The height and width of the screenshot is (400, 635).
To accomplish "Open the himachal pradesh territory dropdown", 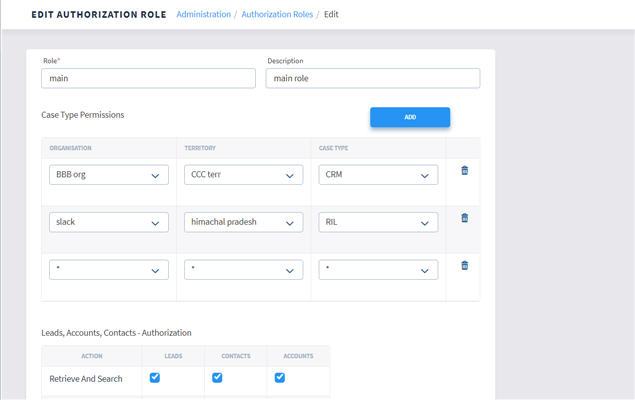I will coord(243,222).
